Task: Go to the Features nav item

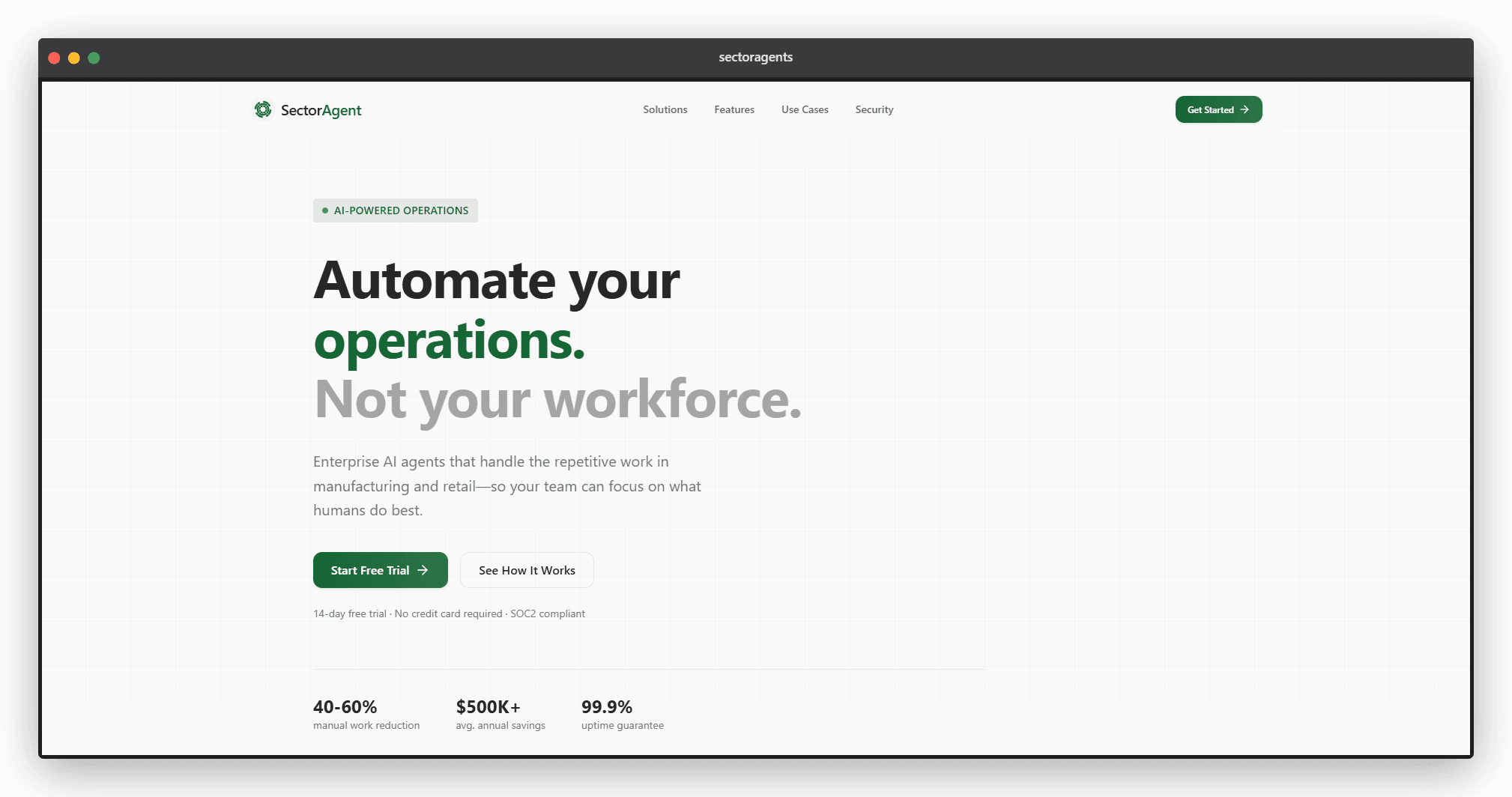Action: [x=734, y=109]
